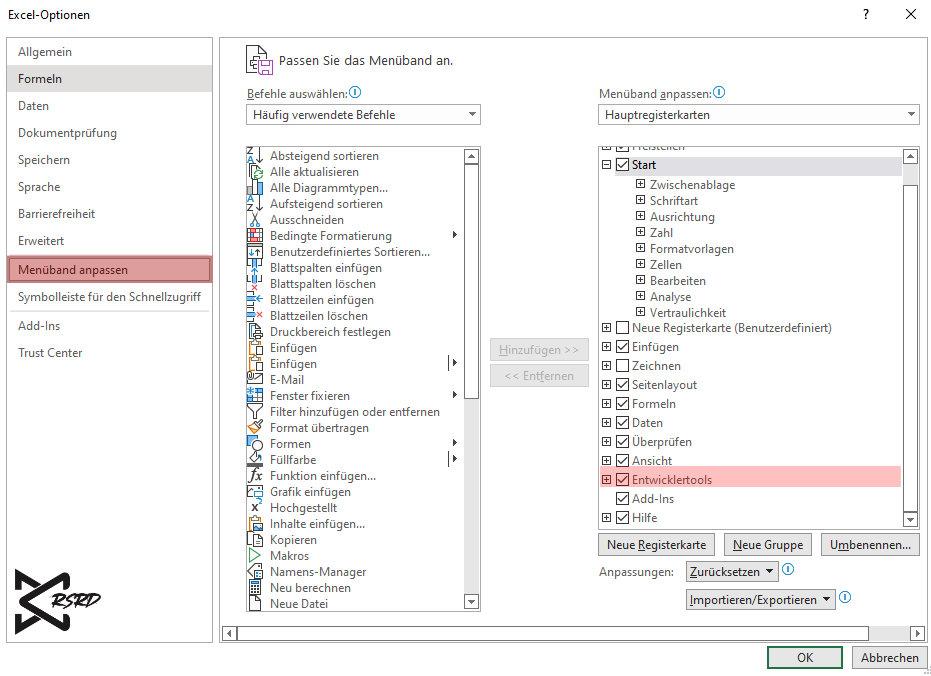Confirm with the OK button
Image resolution: width=931 pixels, height=676 pixels.
[804, 657]
